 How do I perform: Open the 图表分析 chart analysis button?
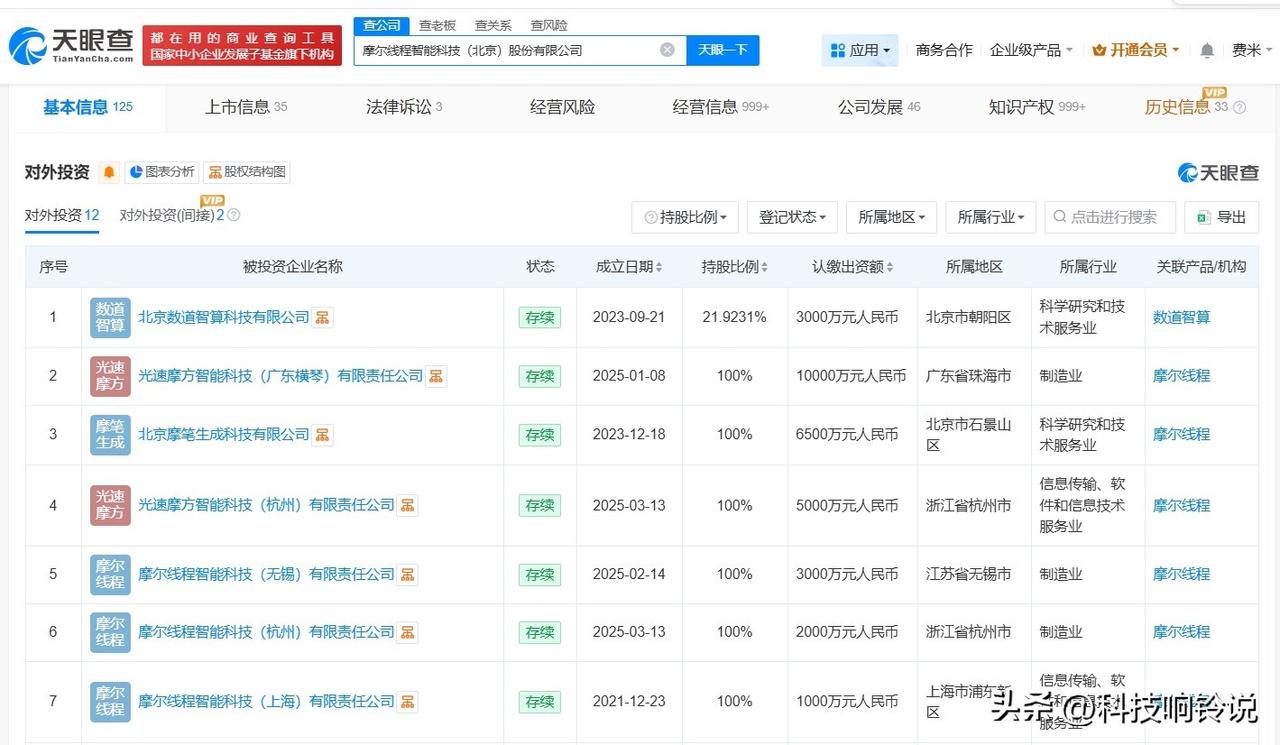coord(162,172)
